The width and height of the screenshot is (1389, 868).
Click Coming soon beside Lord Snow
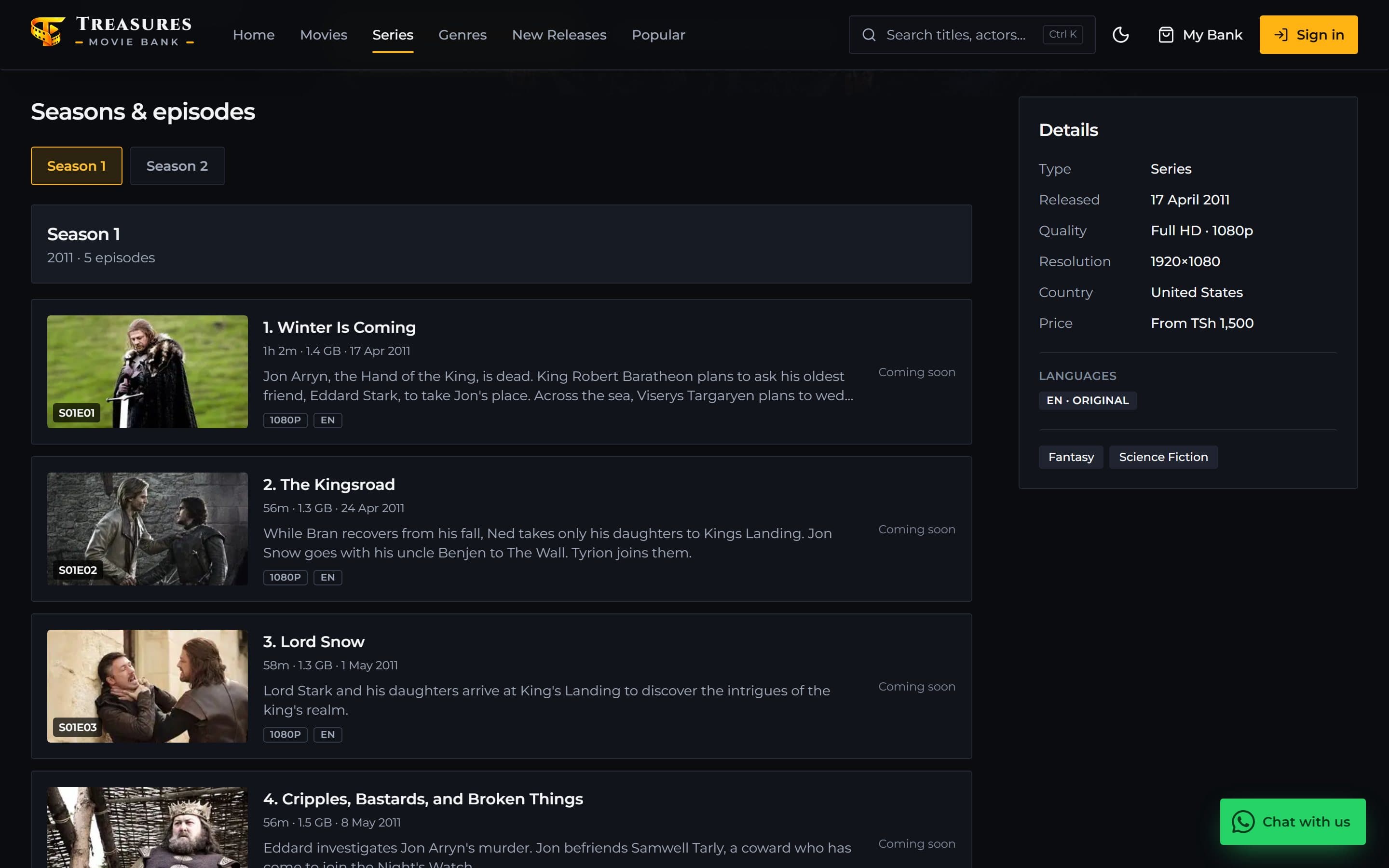(917, 687)
